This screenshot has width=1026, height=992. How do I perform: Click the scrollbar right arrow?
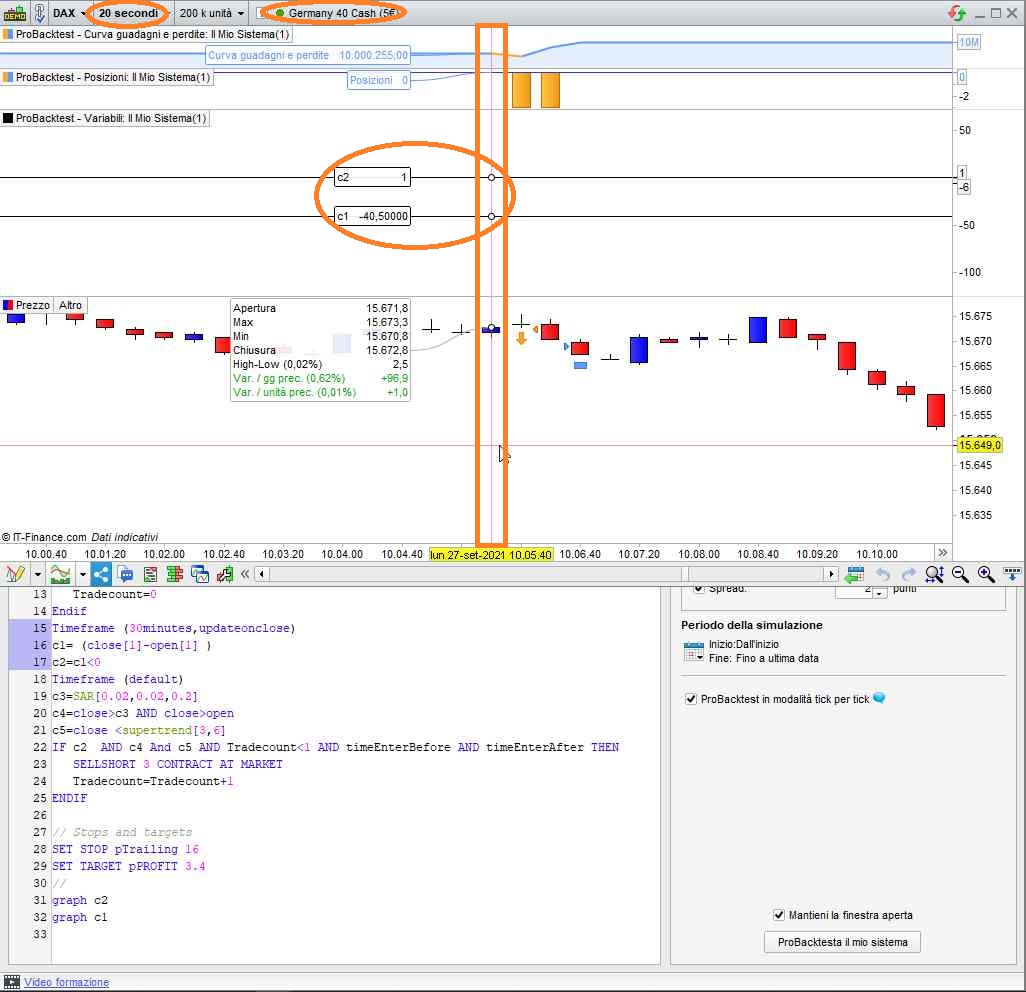pyautogui.click(x=832, y=575)
